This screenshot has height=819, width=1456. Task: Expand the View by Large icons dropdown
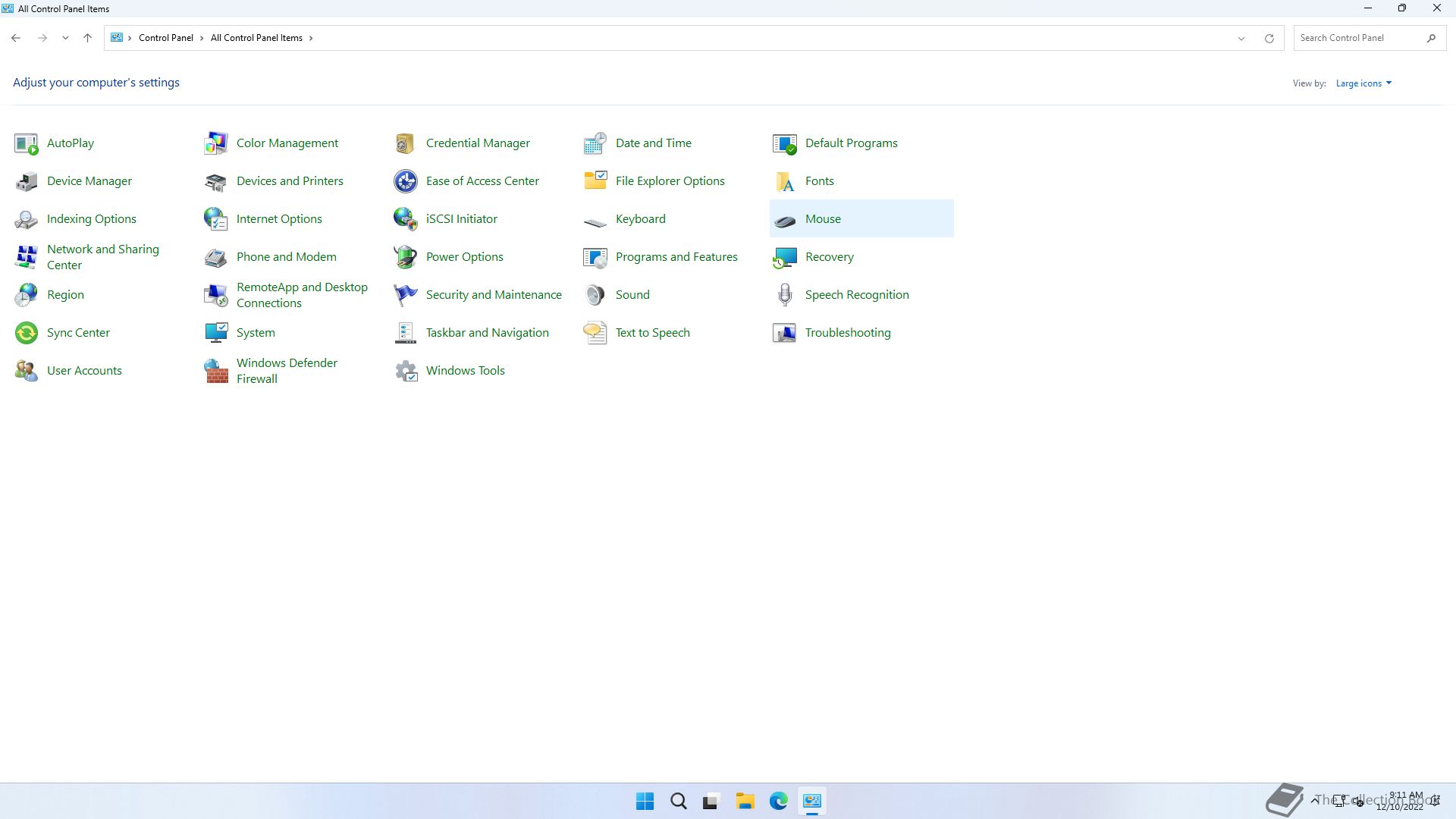1363,83
